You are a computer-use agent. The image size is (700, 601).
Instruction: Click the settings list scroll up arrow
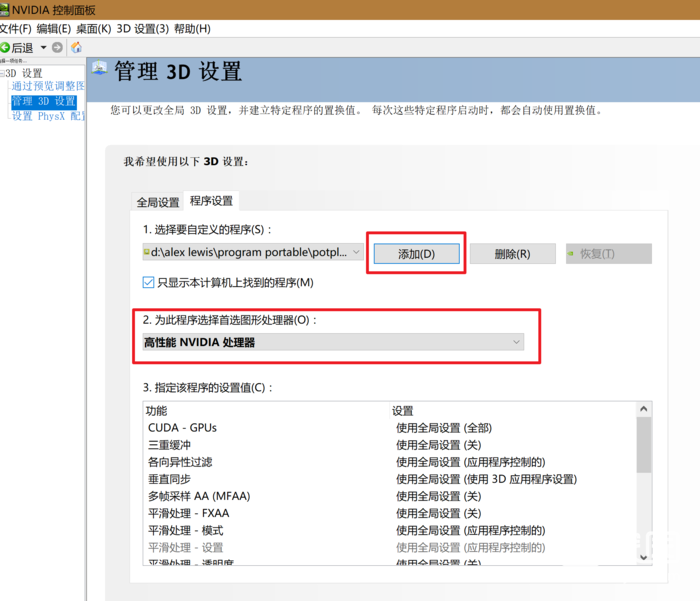coord(643,409)
